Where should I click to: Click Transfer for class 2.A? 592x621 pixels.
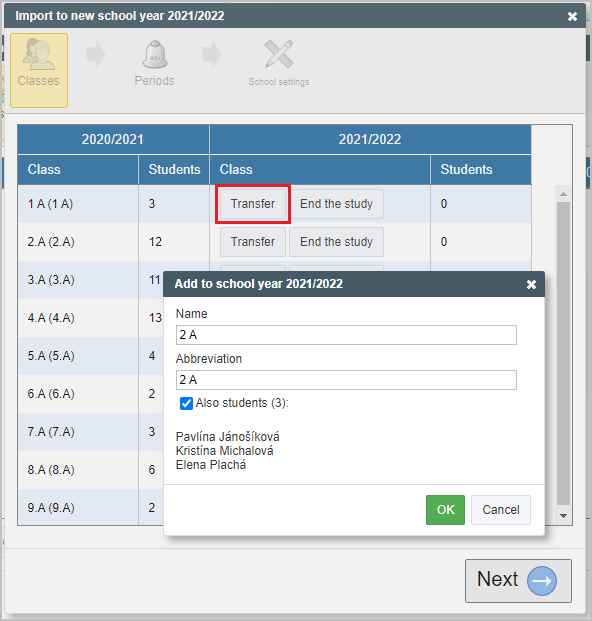[x=253, y=242]
